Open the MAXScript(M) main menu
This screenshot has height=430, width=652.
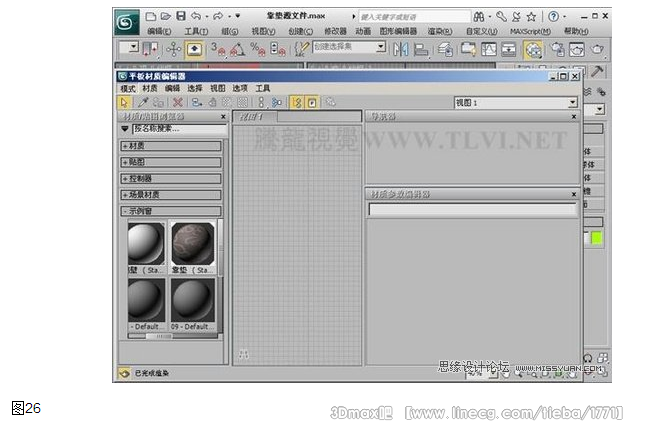pos(530,31)
